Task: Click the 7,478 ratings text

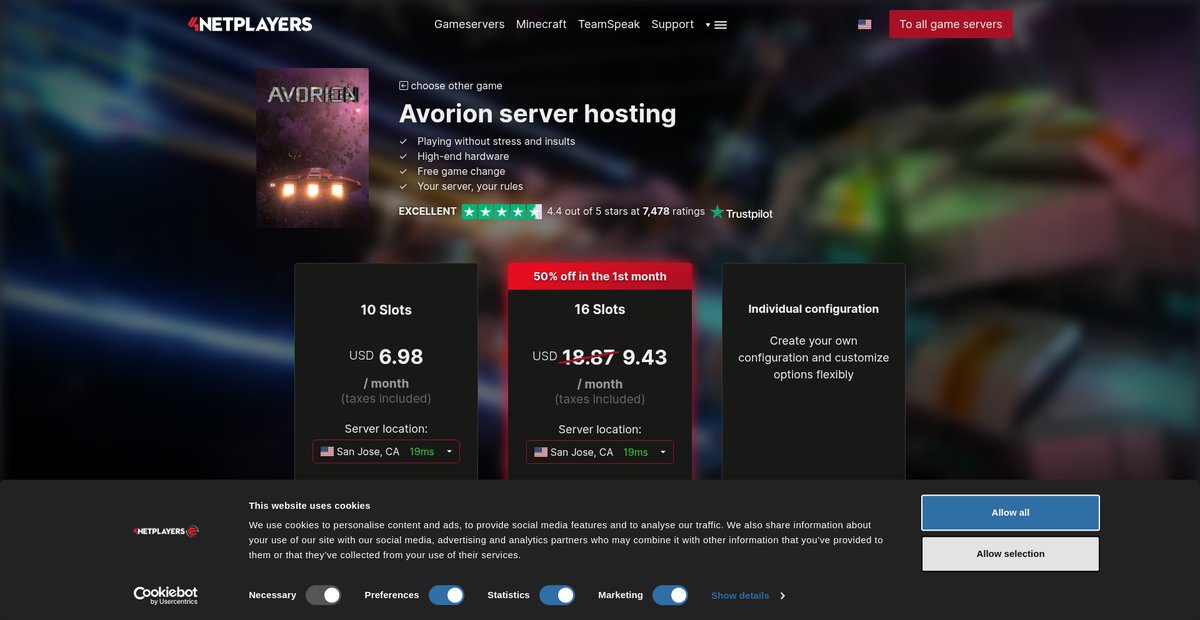Action: point(674,212)
